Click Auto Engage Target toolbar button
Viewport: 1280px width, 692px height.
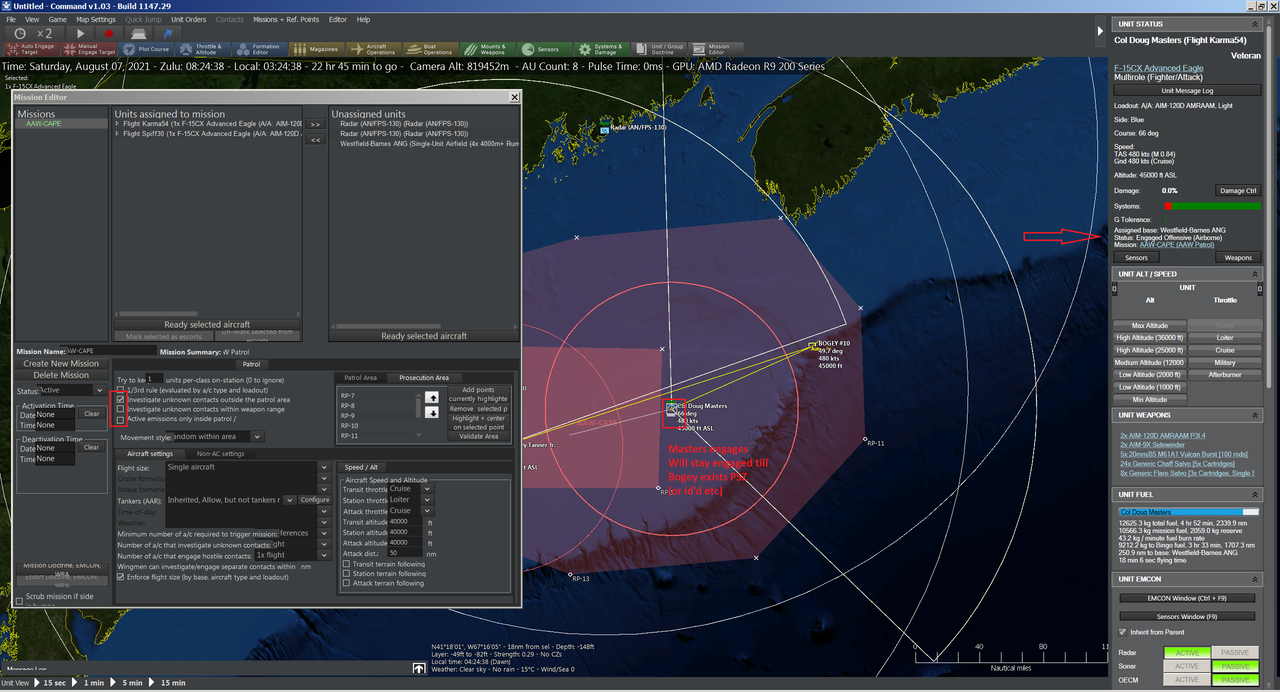pos(30,49)
